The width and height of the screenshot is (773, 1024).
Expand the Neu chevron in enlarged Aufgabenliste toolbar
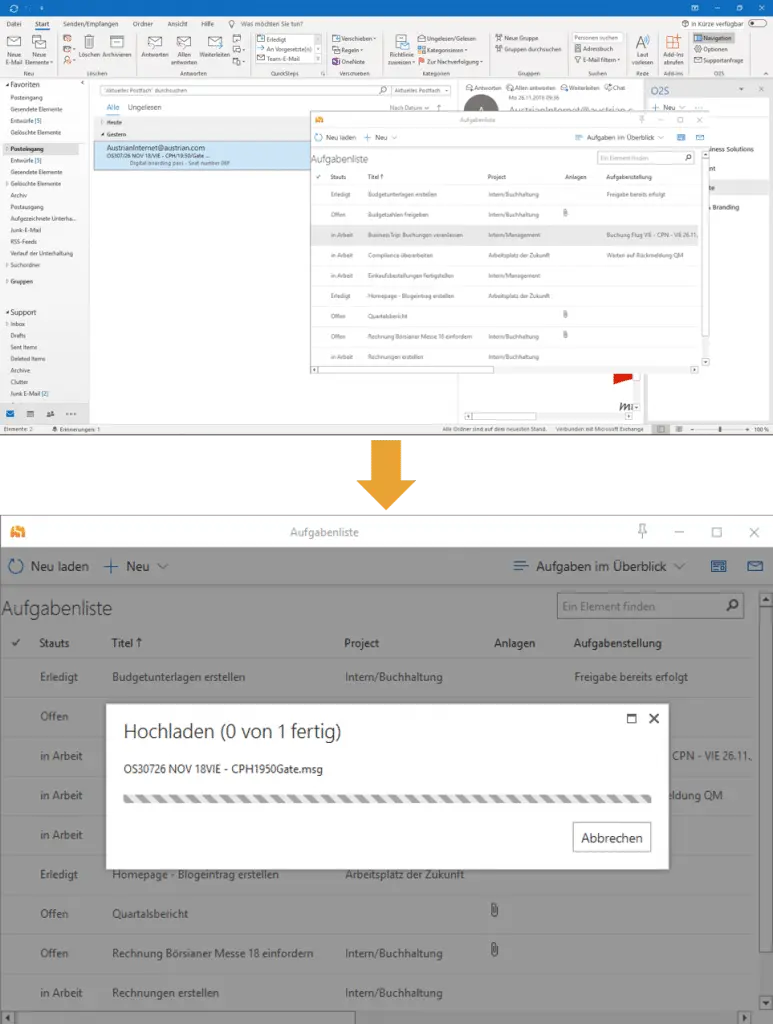(163, 566)
